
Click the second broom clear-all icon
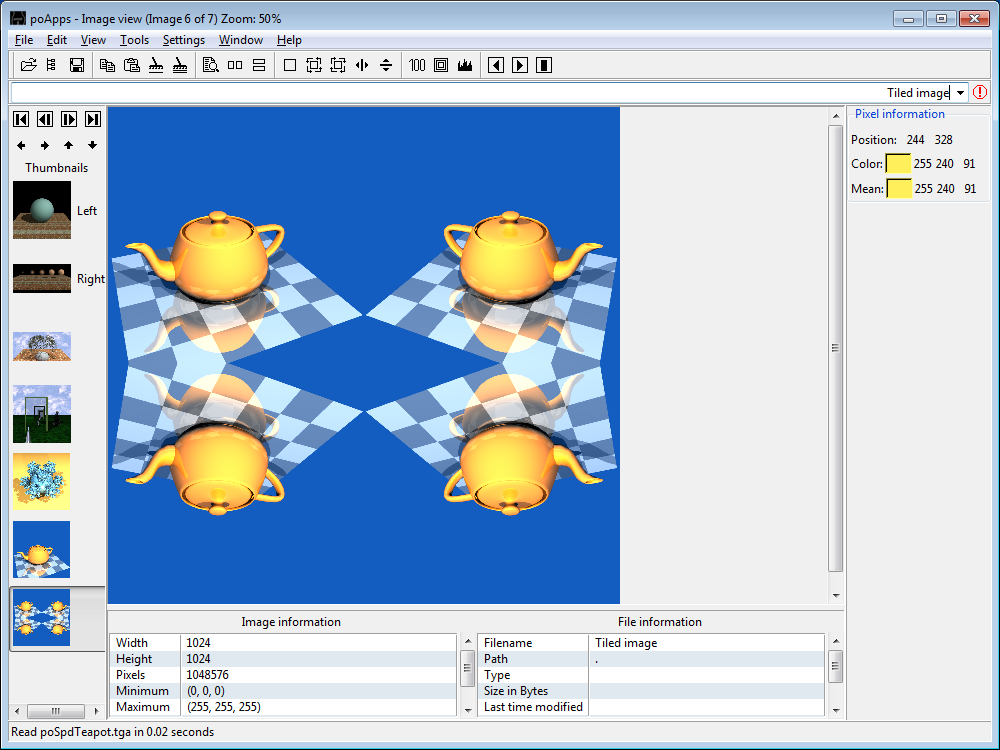click(x=180, y=65)
